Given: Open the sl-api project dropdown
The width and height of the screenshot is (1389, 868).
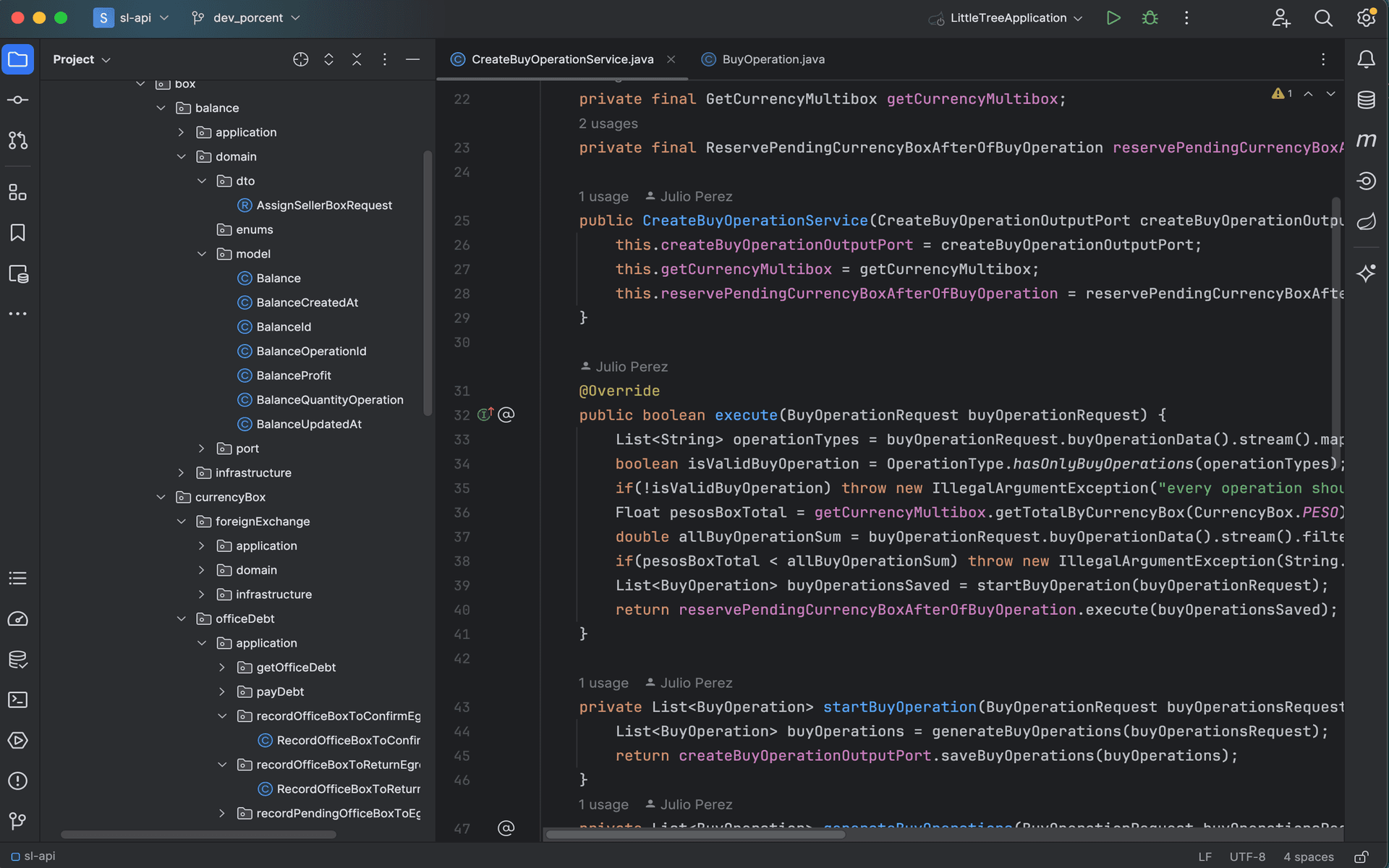Looking at the screenshot, I should pyautogui.click(x=132, y=18).
